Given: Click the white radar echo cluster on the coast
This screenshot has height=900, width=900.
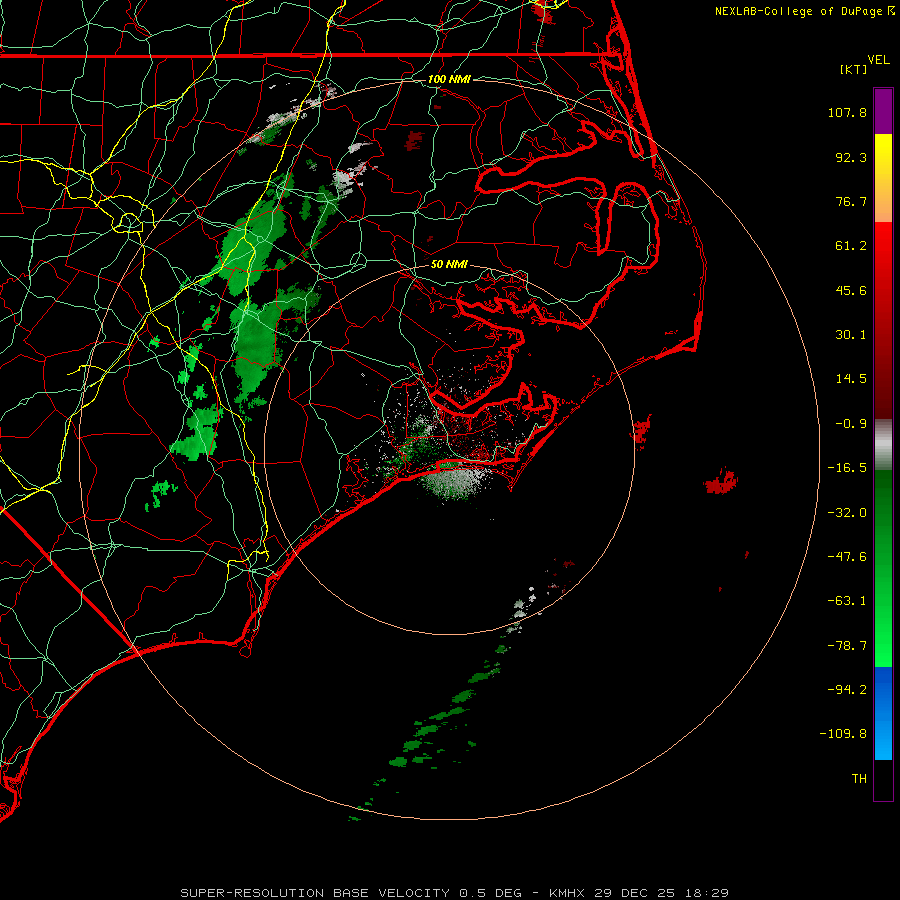Looking at the screenshot, I should point(455,482).
